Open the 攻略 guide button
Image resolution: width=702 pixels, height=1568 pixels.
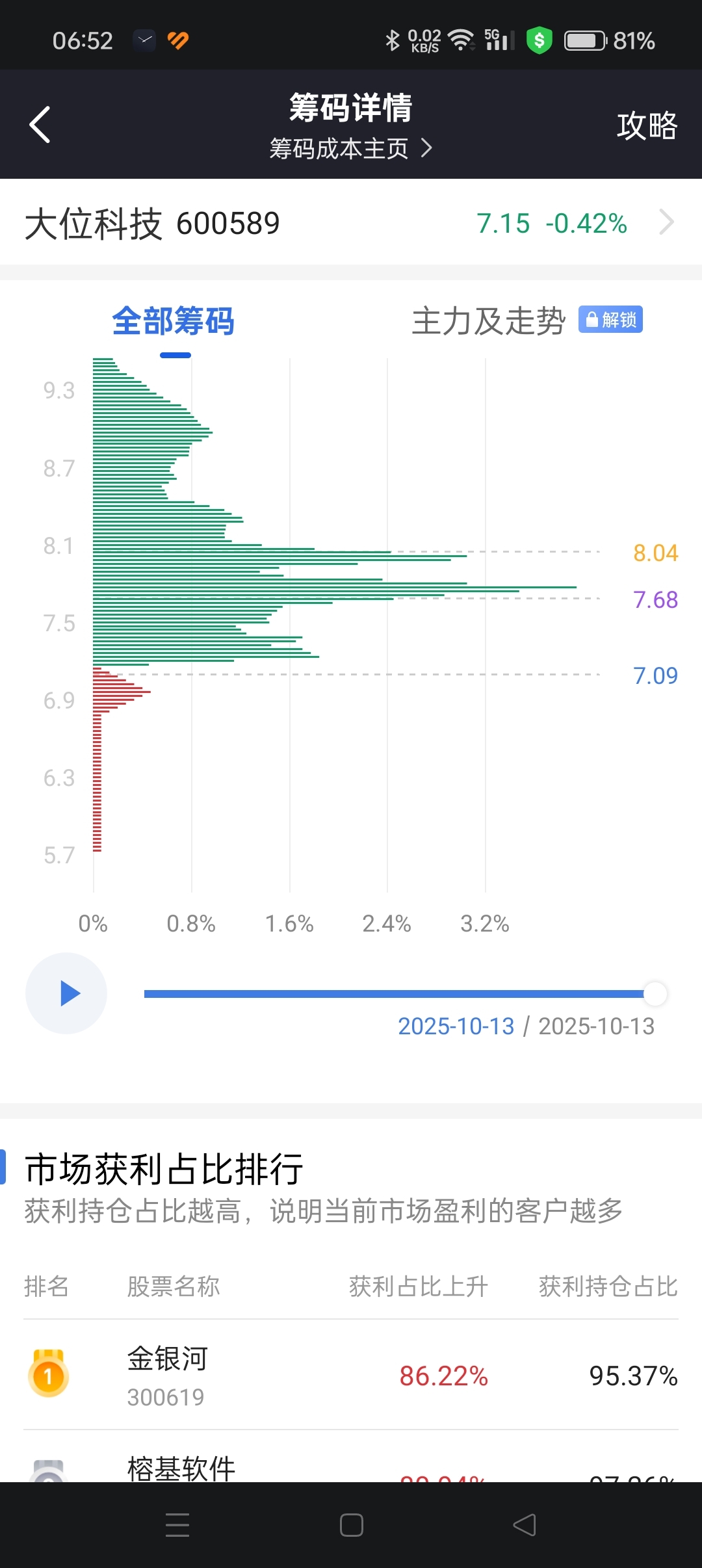click(647, 125)
